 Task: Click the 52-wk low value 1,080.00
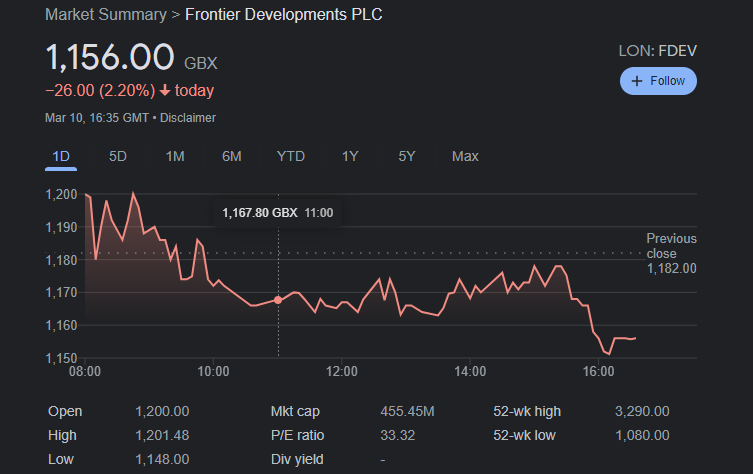click(x=642, y=436)
